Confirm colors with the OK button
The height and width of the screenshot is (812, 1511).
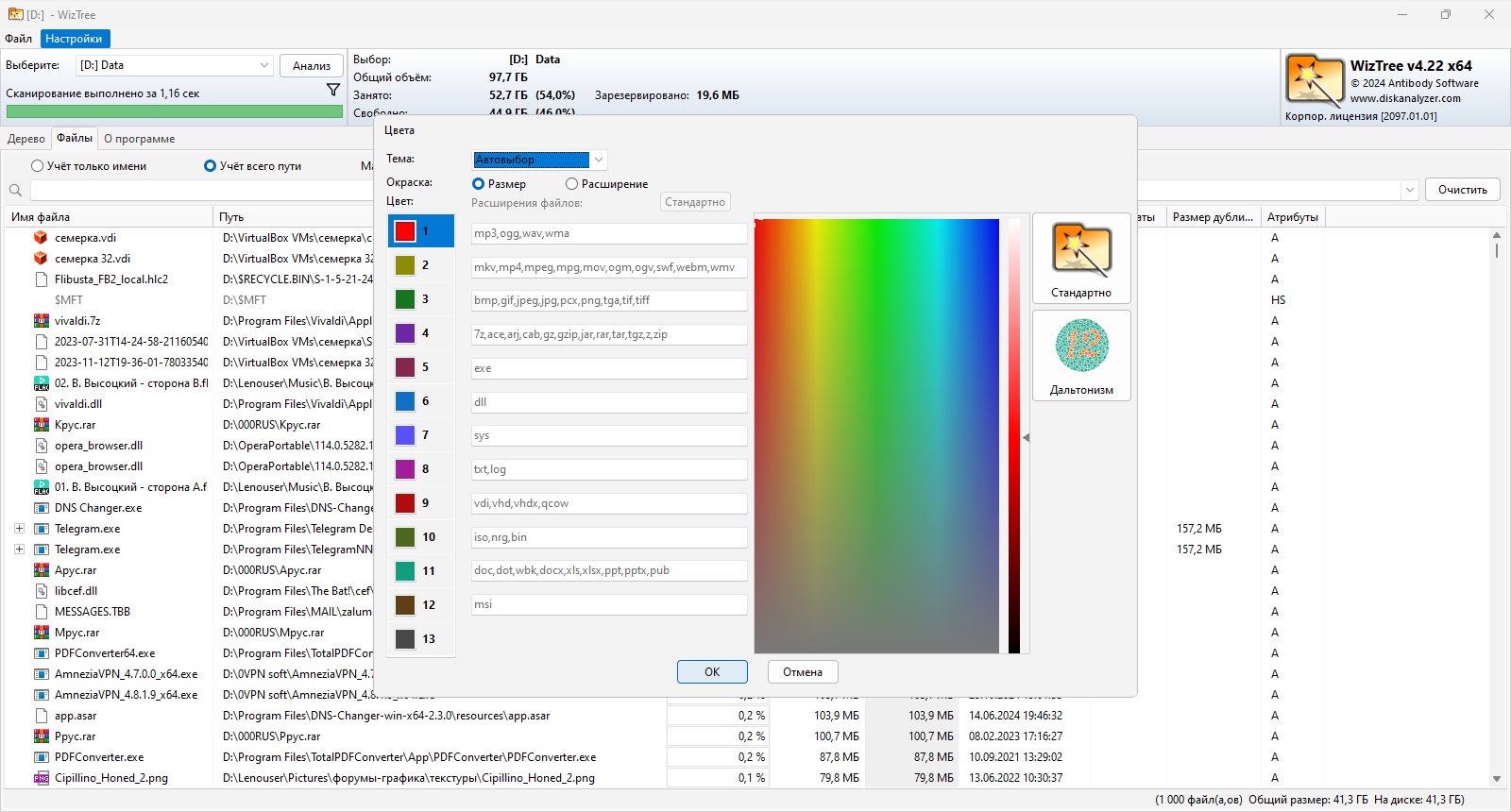pos(712,672)
